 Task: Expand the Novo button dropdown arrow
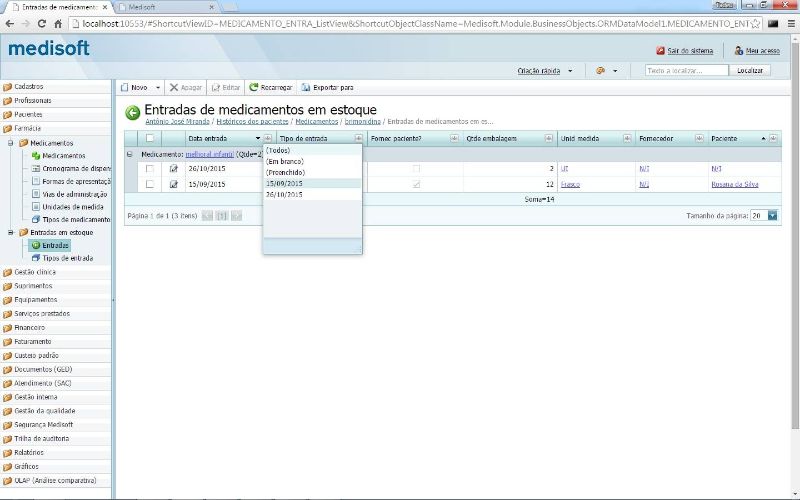point(158,88)
